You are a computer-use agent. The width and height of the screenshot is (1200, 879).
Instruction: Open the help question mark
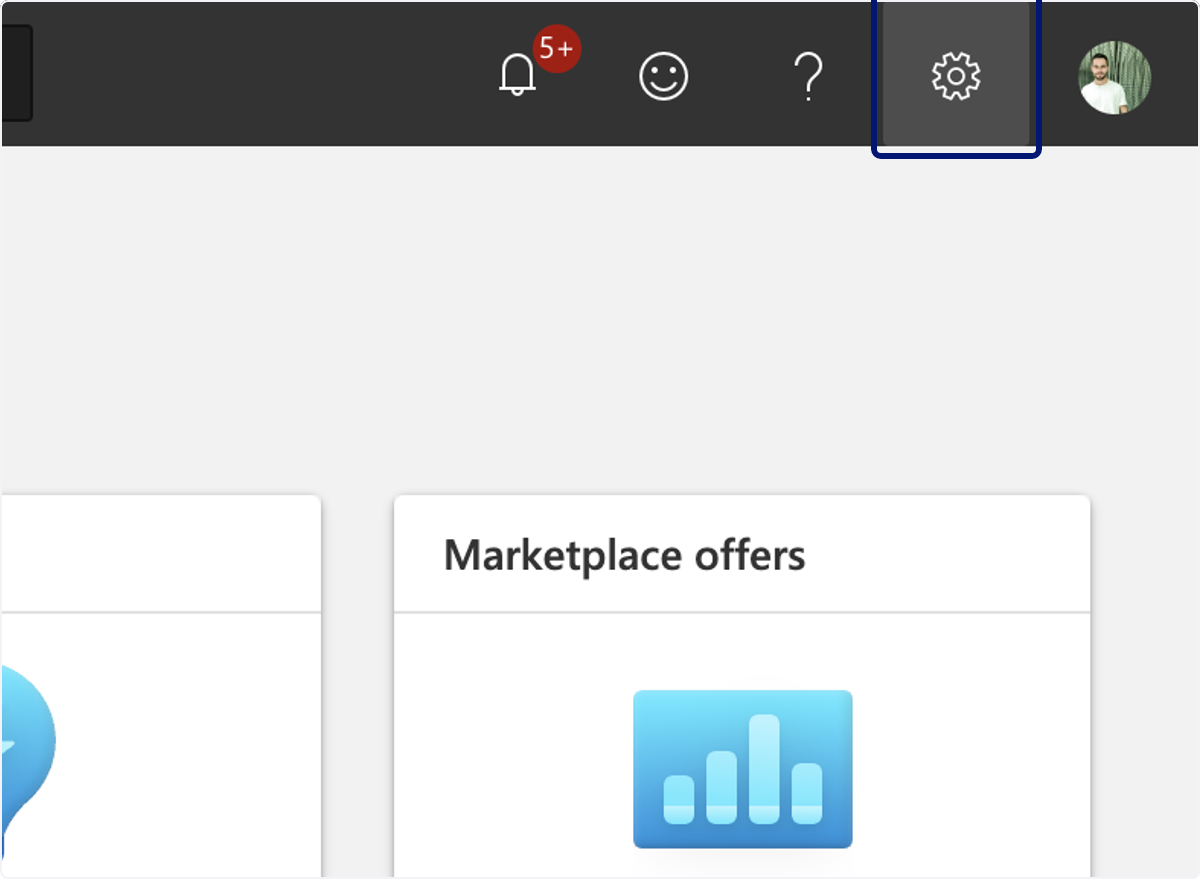tap(808, 76)
